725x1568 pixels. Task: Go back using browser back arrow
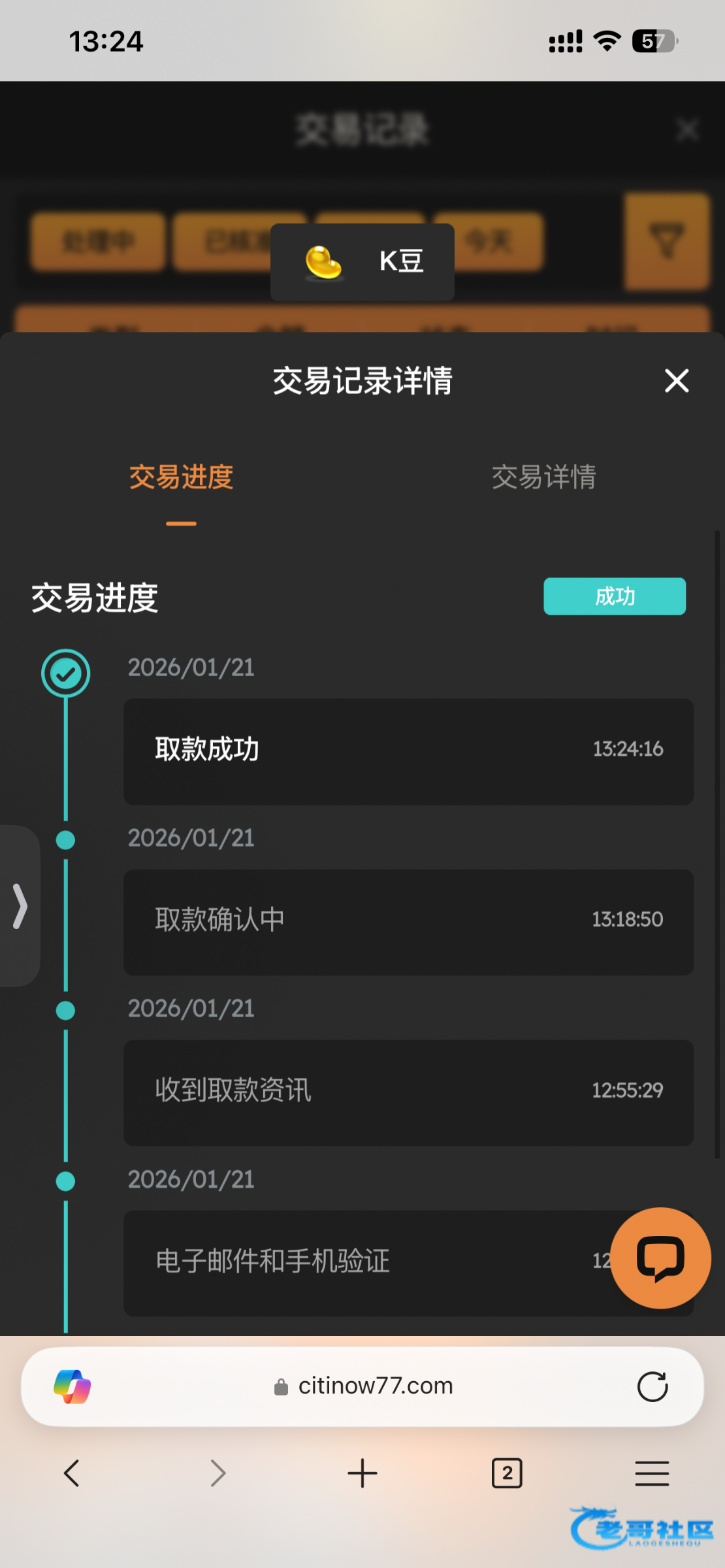point(72,1473)
